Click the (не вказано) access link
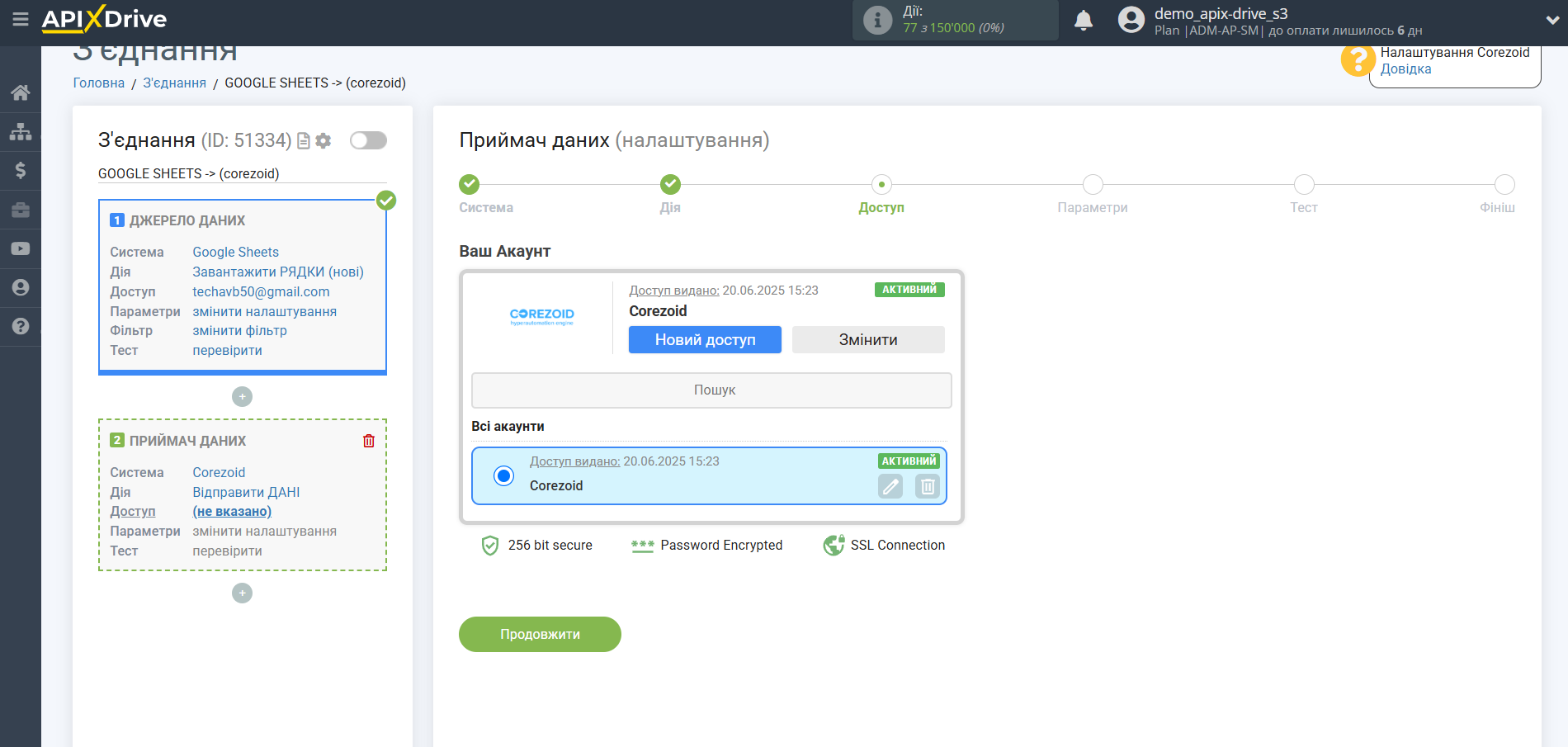The height and width of the screenshot is (747, 1568). coord(232,512)
